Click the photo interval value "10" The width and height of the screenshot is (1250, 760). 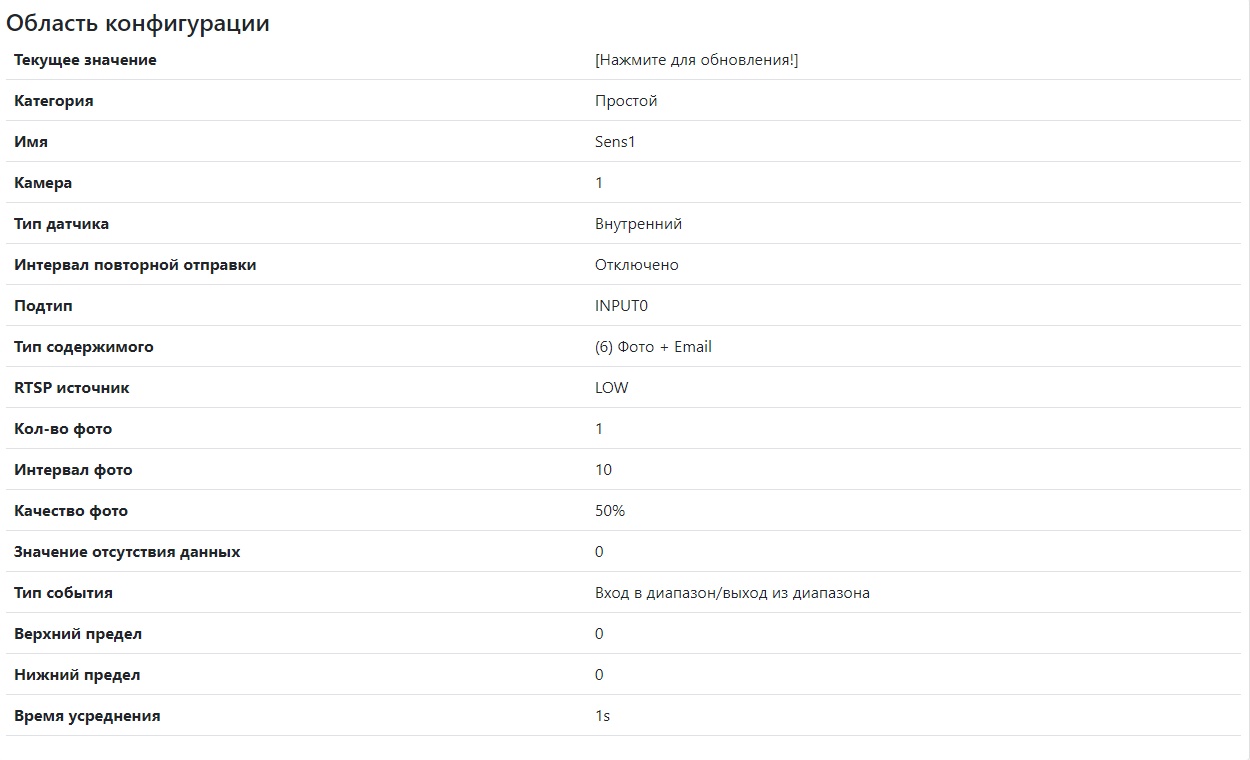(x=603, y=470)
